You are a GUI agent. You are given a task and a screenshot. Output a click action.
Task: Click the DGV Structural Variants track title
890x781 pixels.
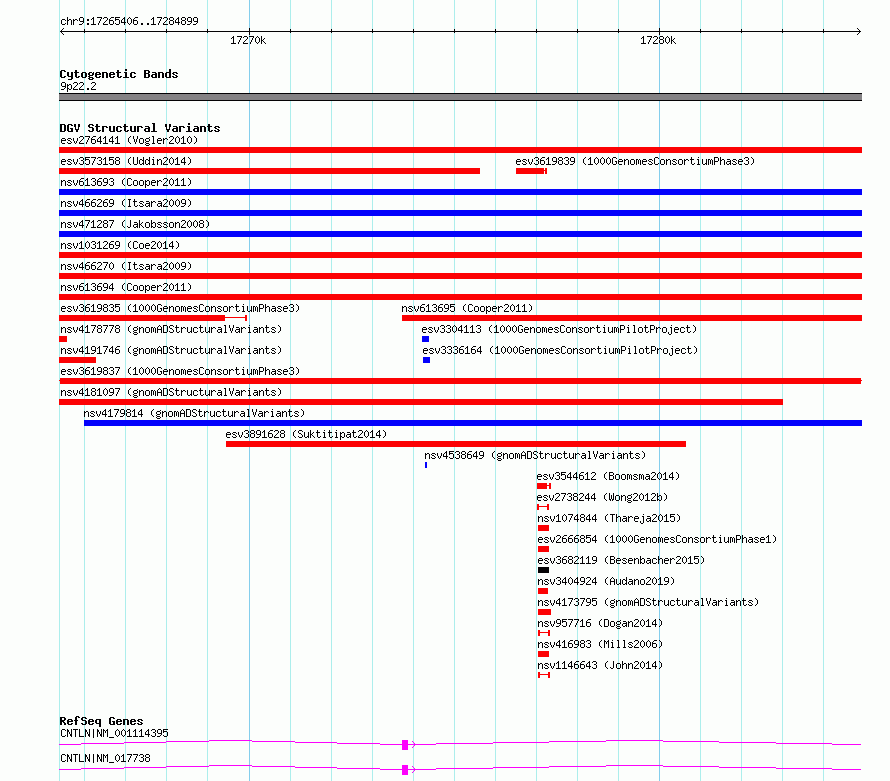(x=140, y=128)
